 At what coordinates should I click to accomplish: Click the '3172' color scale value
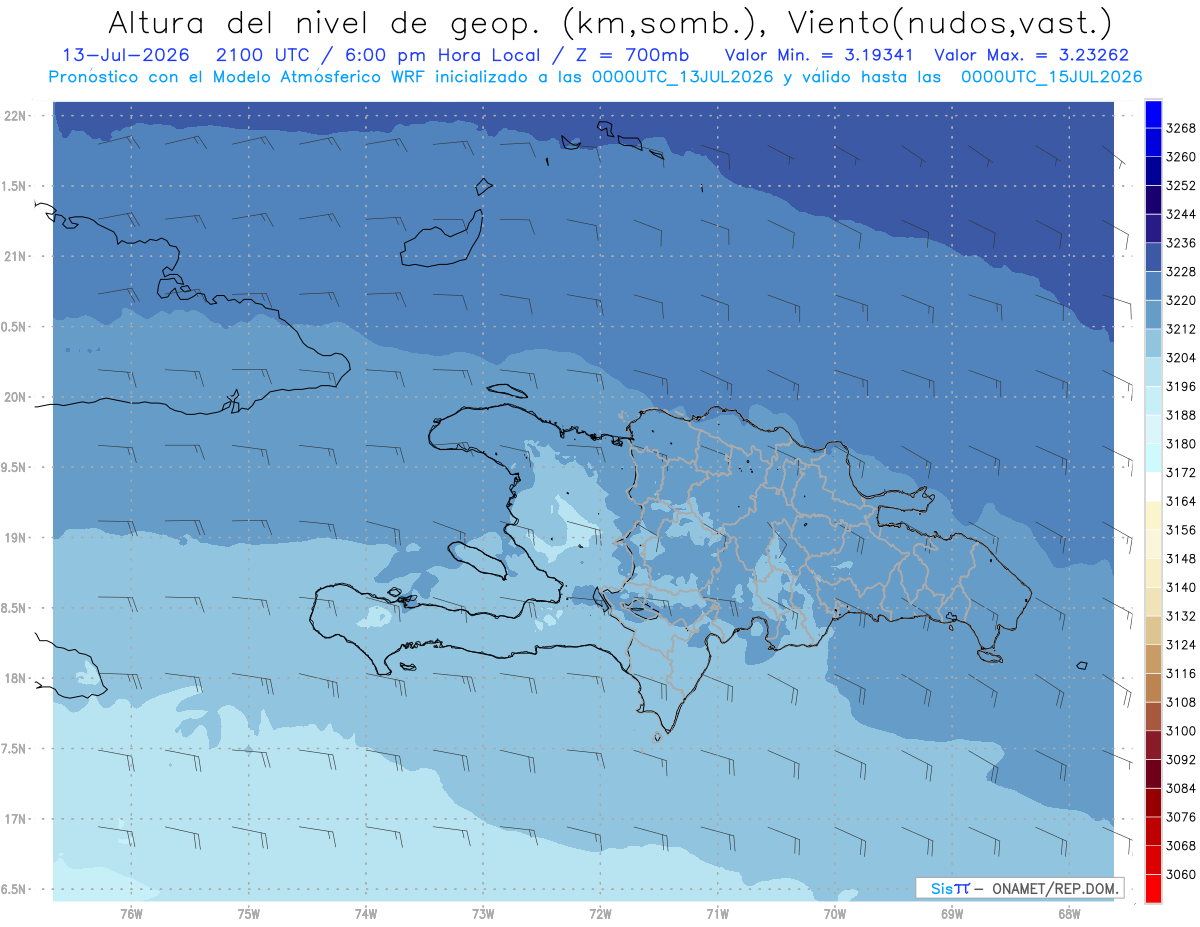pos(1180,473)
